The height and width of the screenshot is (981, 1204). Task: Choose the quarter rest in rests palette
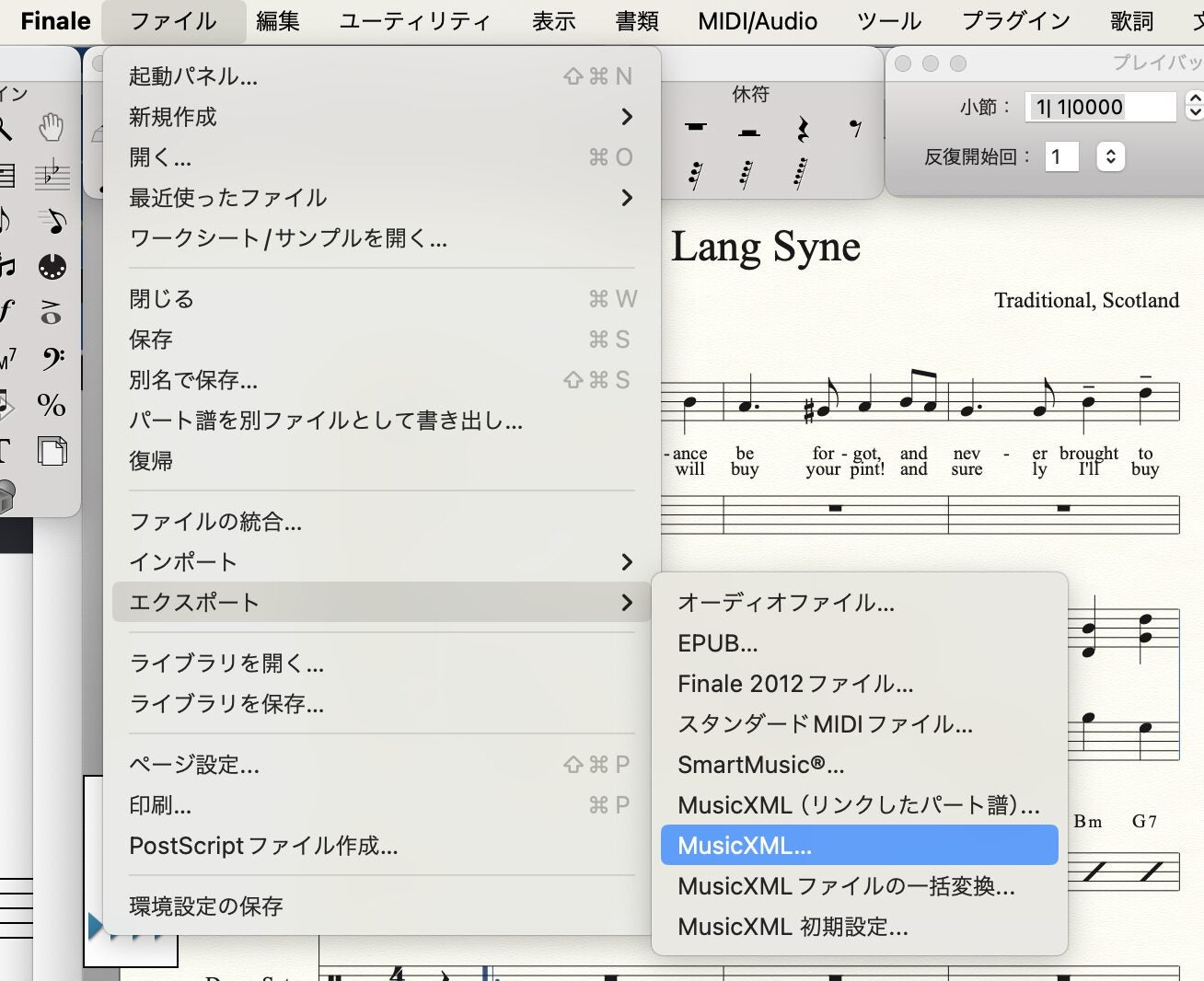coord(802,129)
